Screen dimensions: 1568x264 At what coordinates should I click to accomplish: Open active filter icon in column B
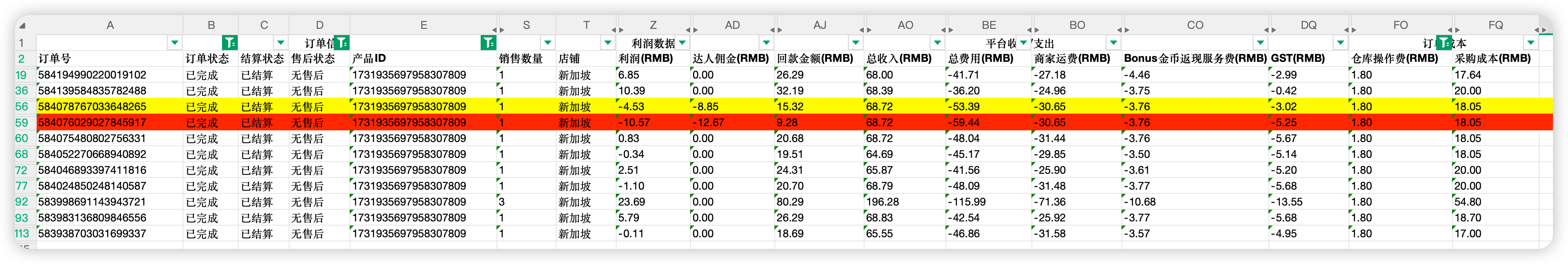click(x=229, y=43)
